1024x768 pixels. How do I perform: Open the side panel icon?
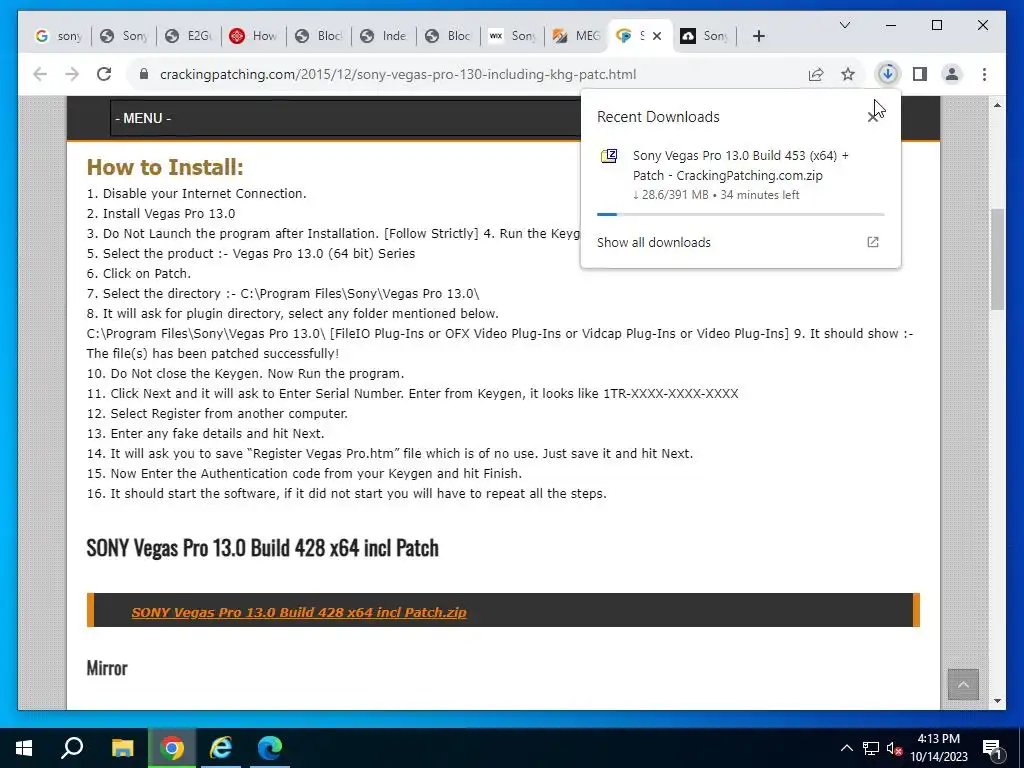[920, 74]
